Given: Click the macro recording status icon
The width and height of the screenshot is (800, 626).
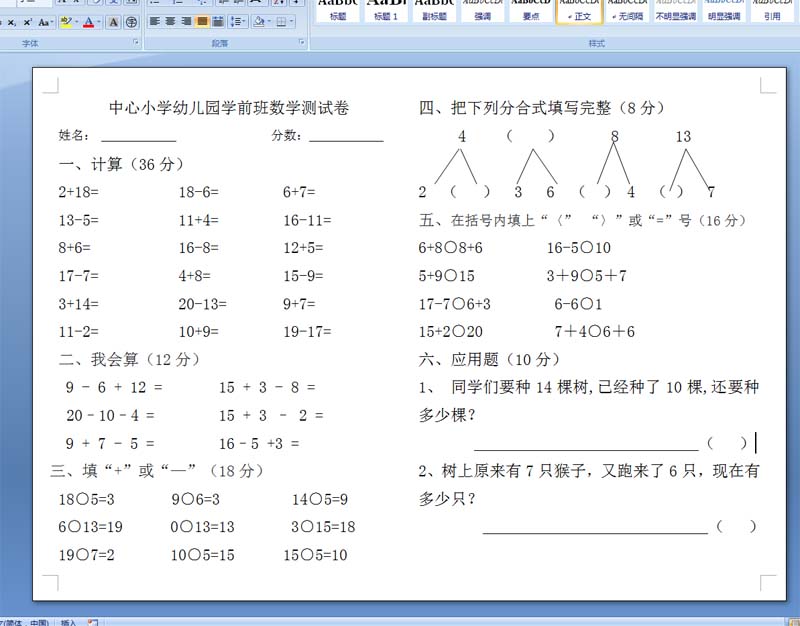Looking at the screenshot, I should pyautogui.click(x=93, y=622).
